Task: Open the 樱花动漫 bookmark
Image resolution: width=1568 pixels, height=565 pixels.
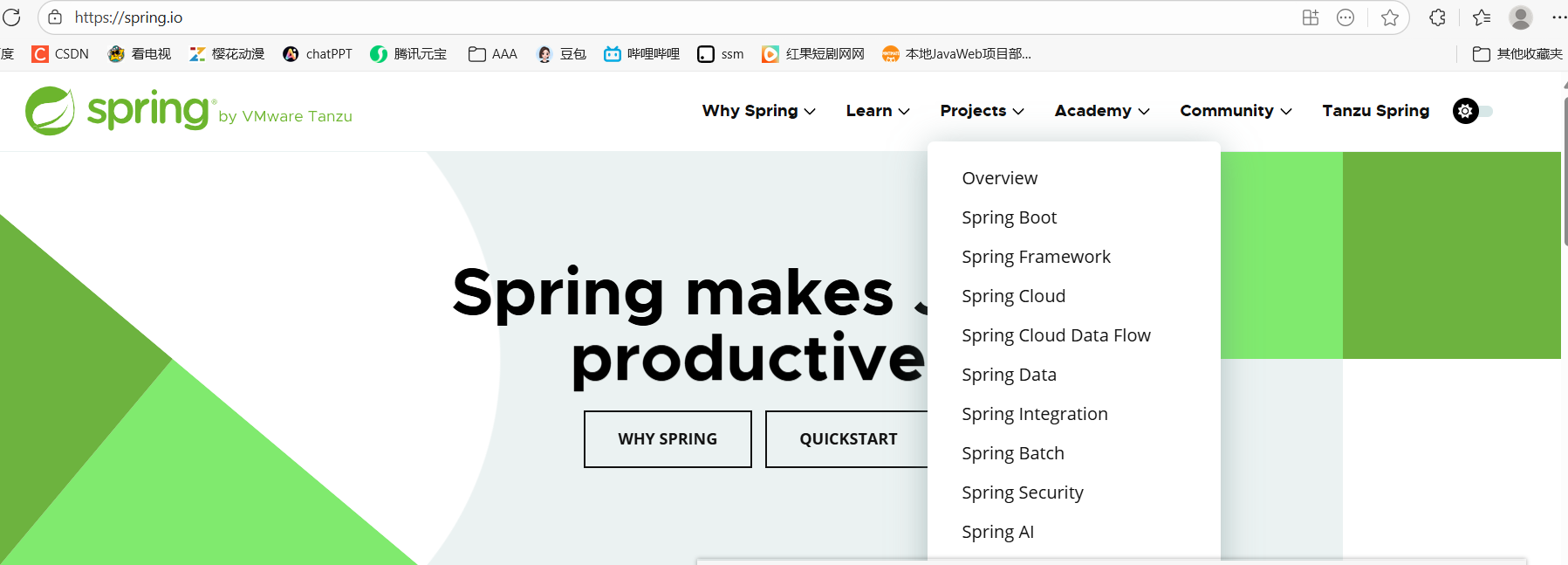Action: (x=227, y=54)
